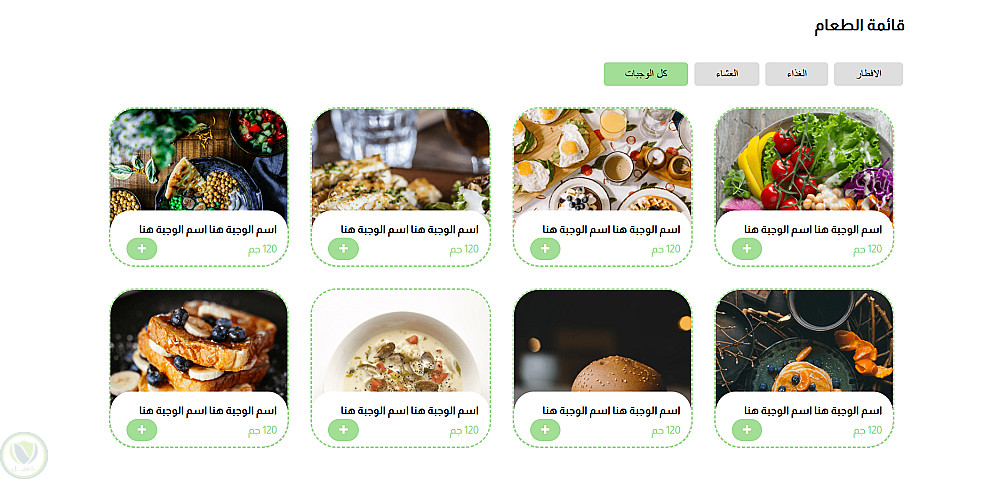
Task: Click plus icon on burger bun card
Action: tap(545, 430)
